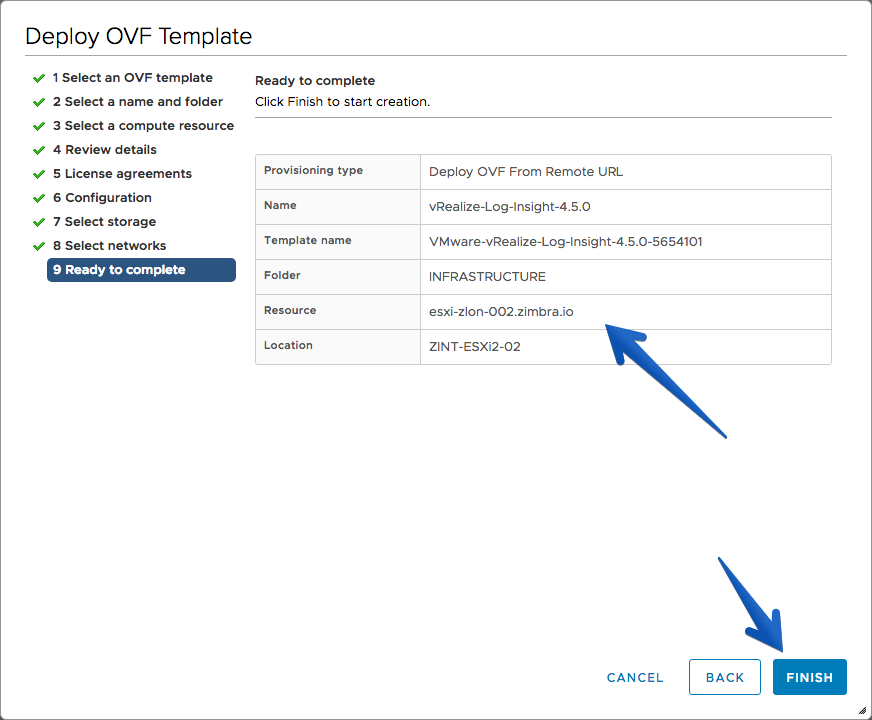Open step 8 Select networks
Screen dimensions: 872x720
[109, 245]
